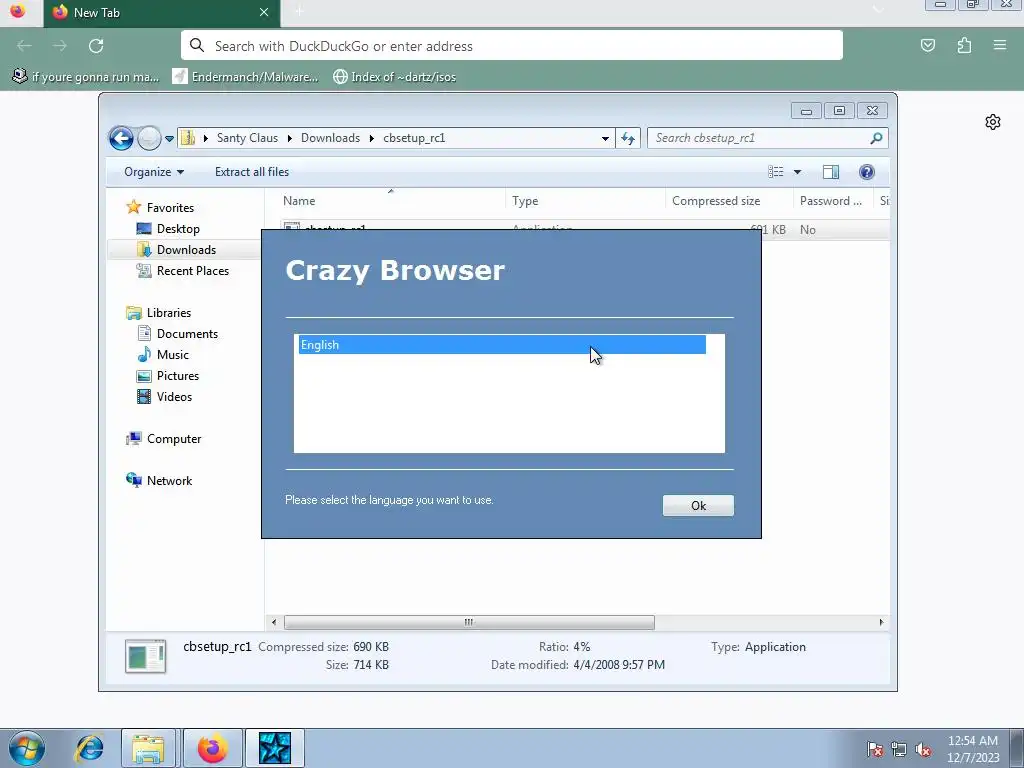The image size is (1024, 768).
Task: Focus the DuckDuckGo address bar
Action: pos(511,46)
